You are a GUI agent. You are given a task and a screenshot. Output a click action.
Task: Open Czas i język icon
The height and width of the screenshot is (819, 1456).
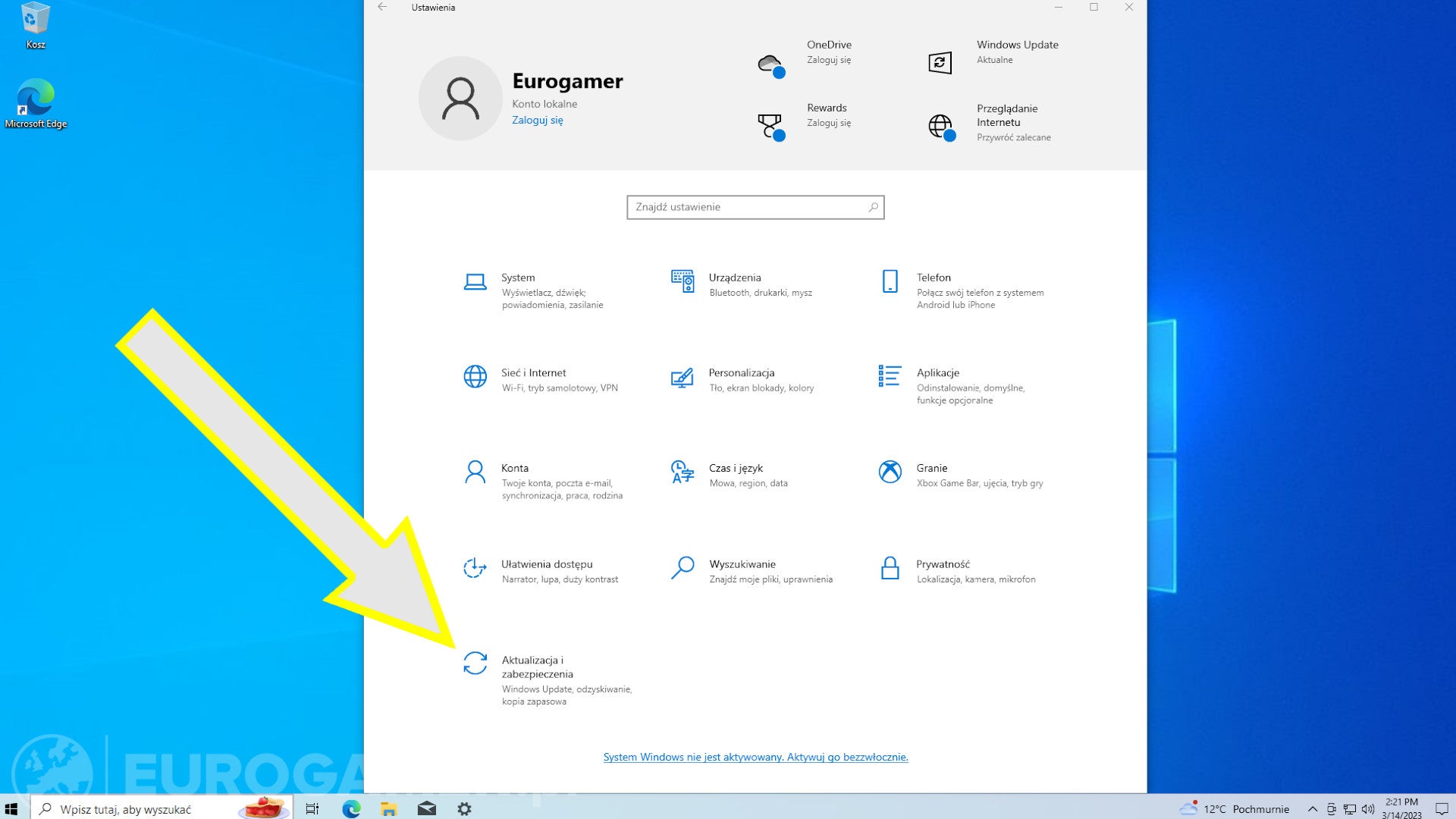(682, 472)
